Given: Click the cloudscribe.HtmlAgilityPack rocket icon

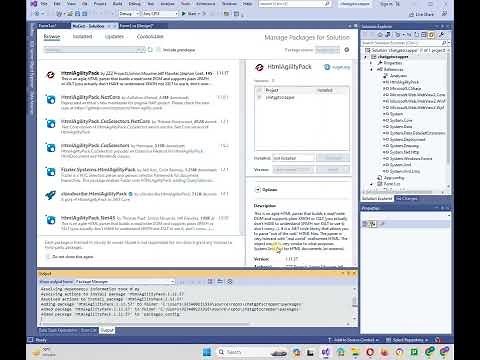Looking at the screenshot, I should (x=51, y=195).
